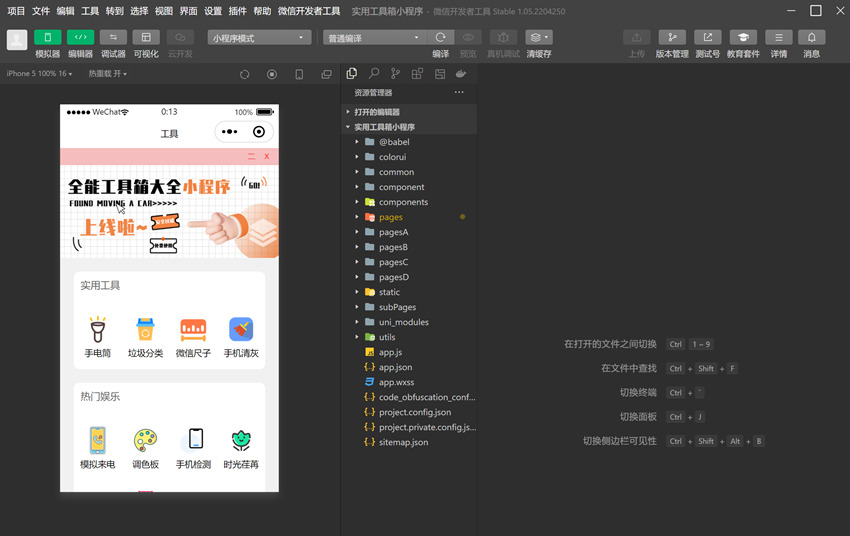
Task: Click the cloud development icon
Action: [x=180, y=37]
